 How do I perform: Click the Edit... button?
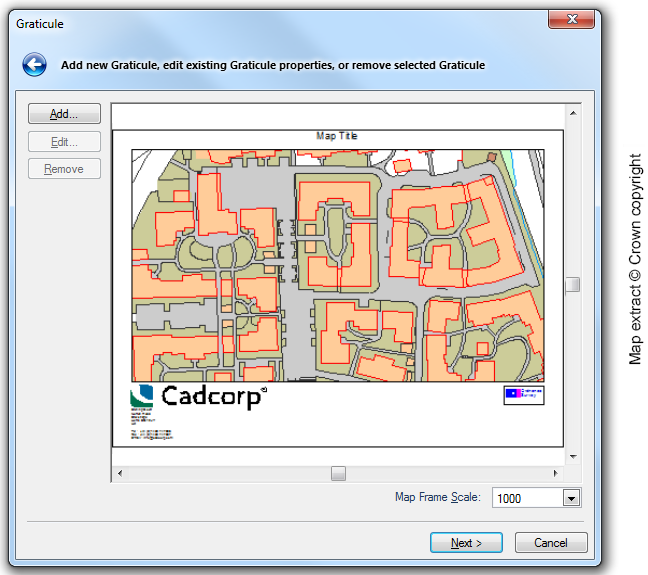point(64,142)
